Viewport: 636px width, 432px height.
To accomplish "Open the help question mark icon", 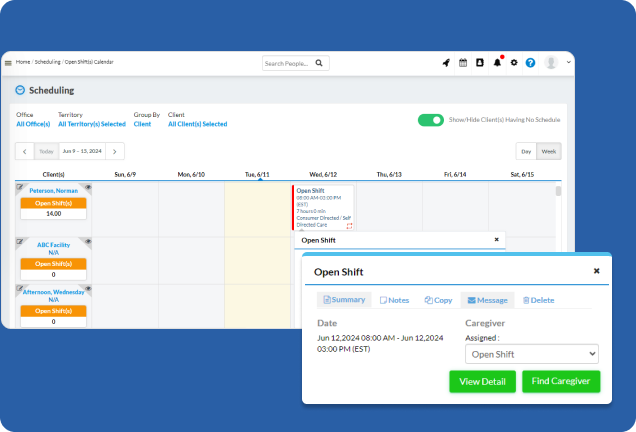I will coord(531,63).
